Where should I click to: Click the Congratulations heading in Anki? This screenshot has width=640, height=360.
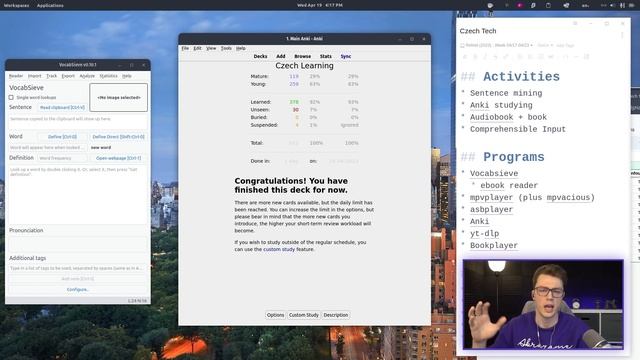[x=291, y=185]
